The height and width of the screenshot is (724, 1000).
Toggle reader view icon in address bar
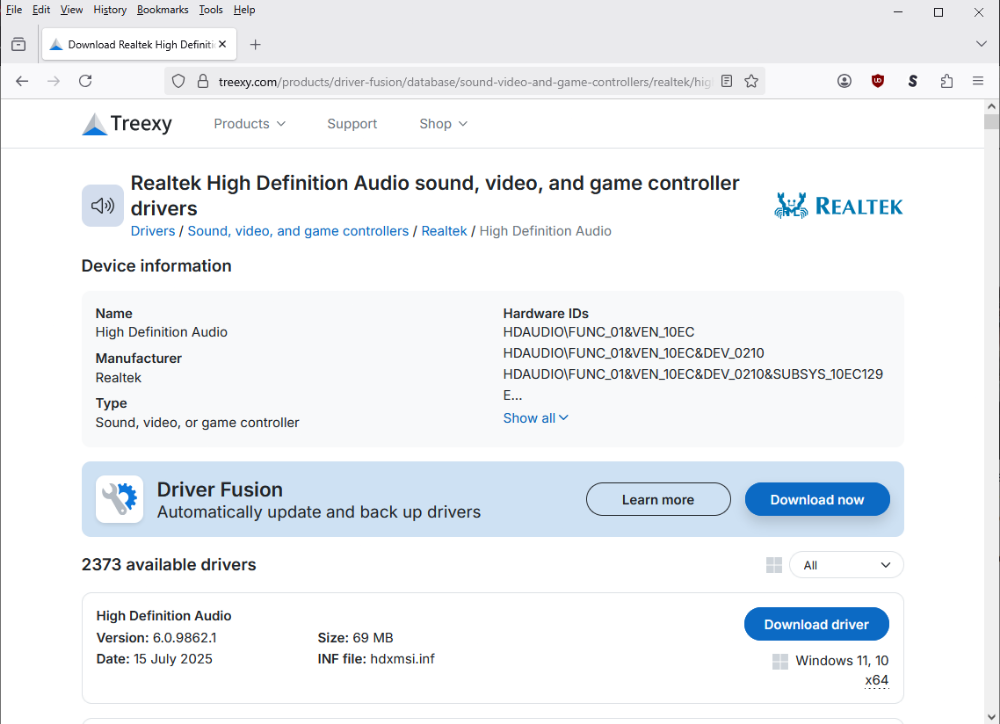click(x=727, y=81)
